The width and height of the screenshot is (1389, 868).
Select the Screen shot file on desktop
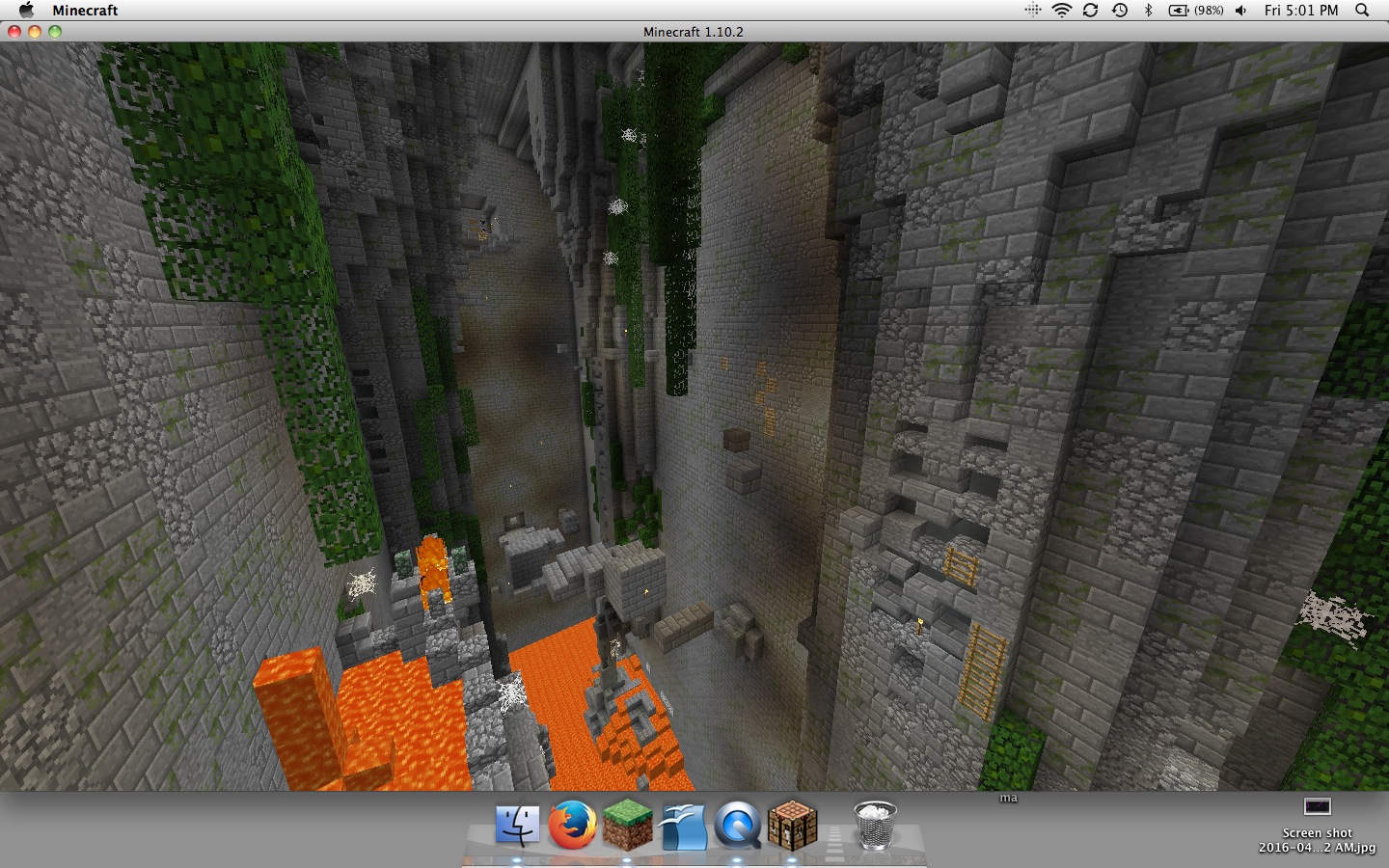[1317, 826]
